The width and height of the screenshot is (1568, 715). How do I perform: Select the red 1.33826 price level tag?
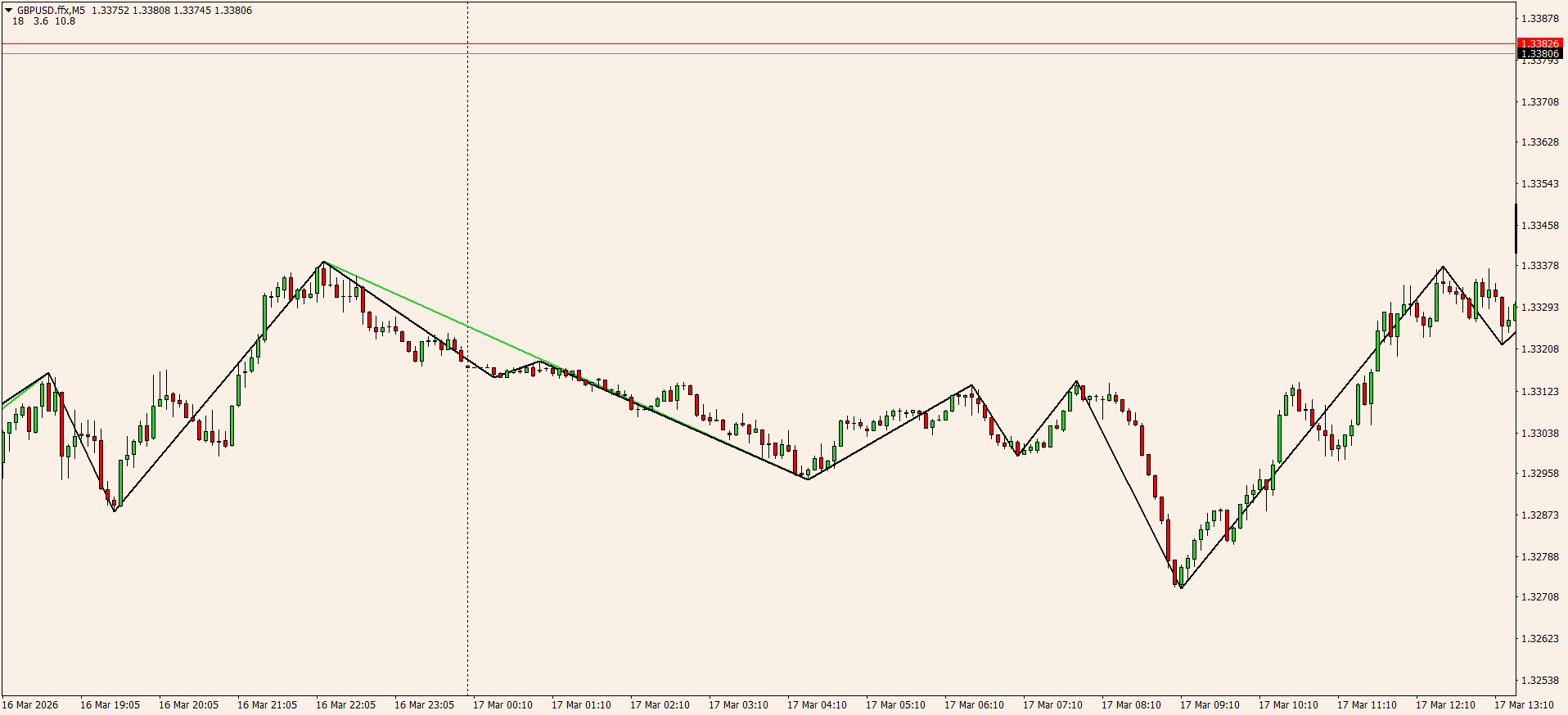(1539, 43)
